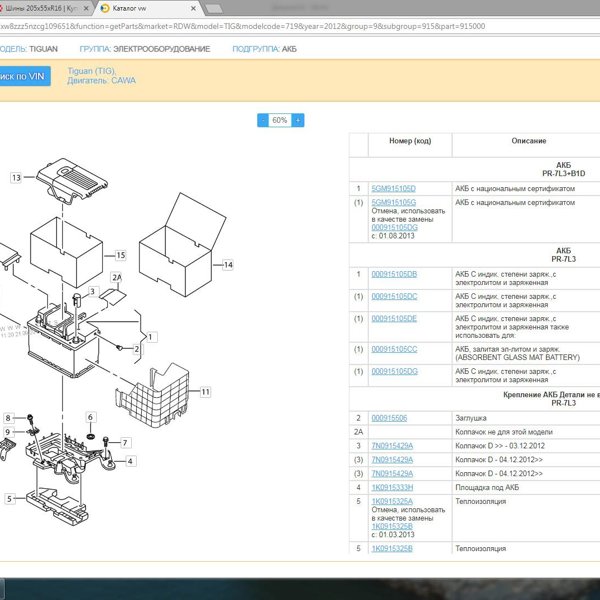Open part 000915105DG in PR-7L3 section

pos(395,372)
